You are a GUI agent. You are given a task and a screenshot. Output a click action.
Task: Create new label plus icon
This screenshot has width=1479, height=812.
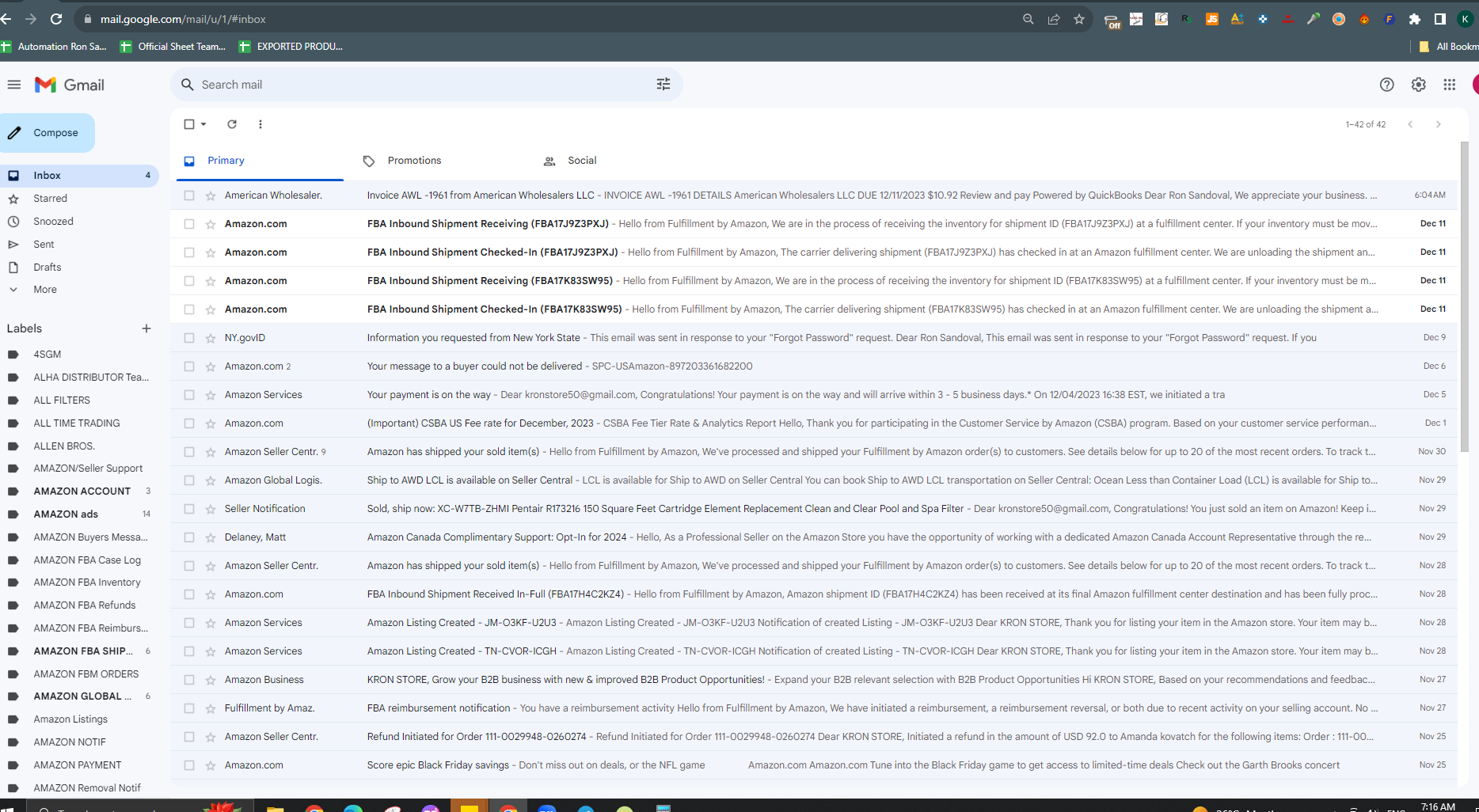(x=146, y=328)
